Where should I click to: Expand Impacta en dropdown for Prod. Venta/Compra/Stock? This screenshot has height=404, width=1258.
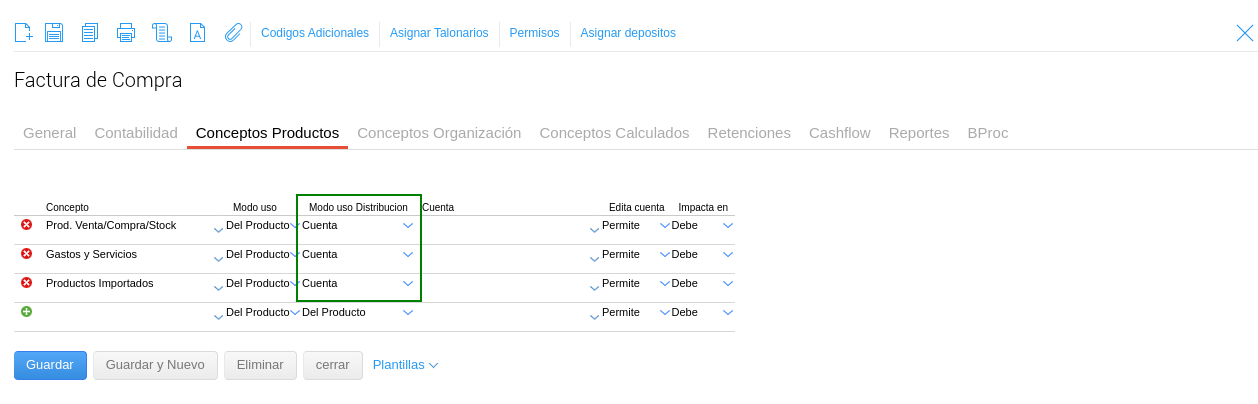(727, 226)
